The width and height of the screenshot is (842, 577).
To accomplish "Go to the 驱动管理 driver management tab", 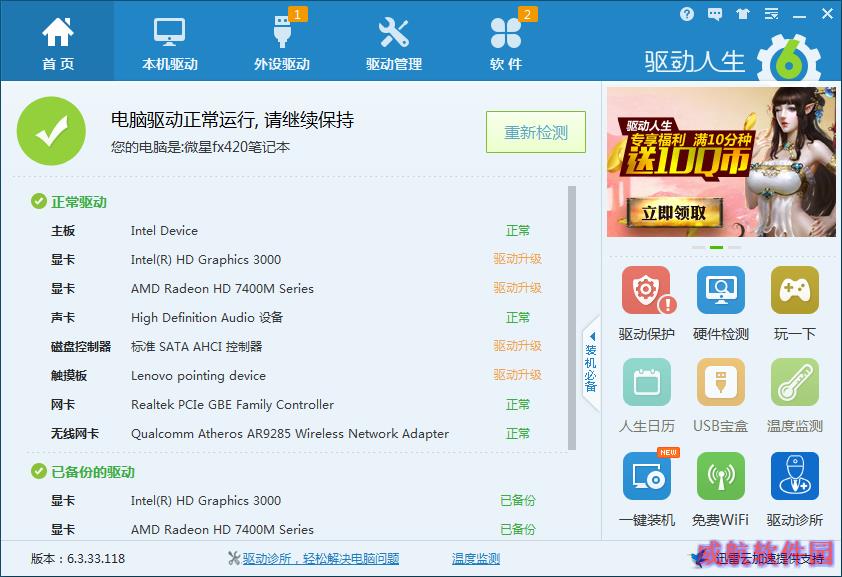I will click(x=394, y=42).
